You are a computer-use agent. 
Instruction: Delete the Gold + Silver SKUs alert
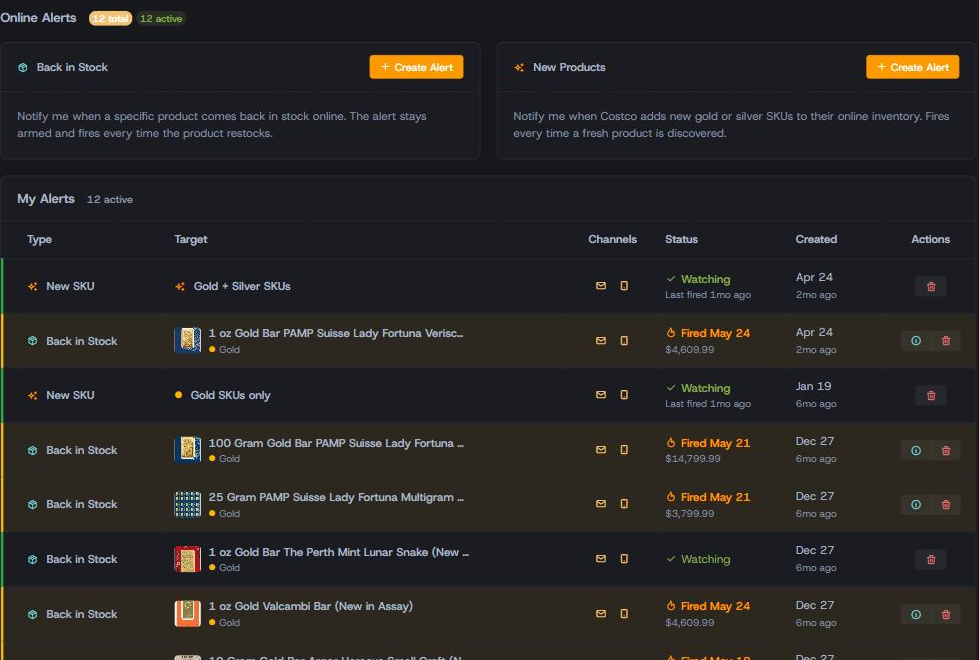(931, 287)
